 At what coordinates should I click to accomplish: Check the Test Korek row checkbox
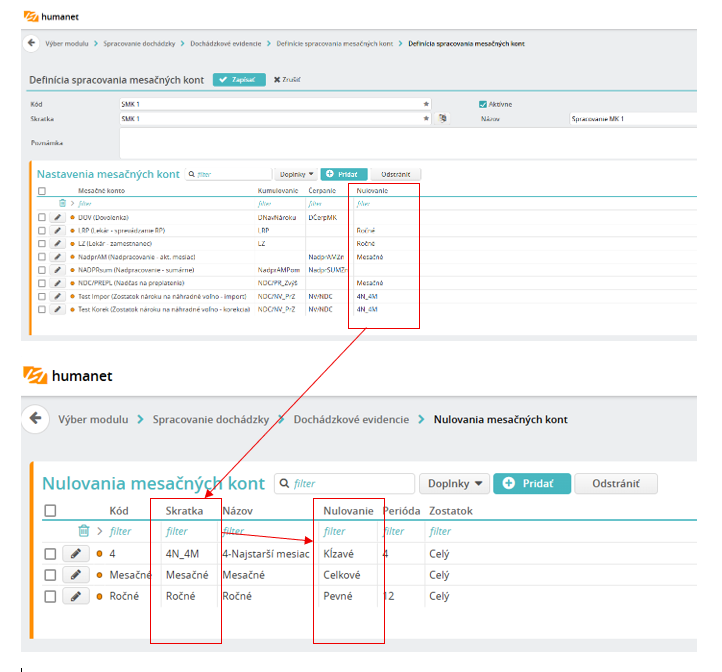[x=42, y=310]
